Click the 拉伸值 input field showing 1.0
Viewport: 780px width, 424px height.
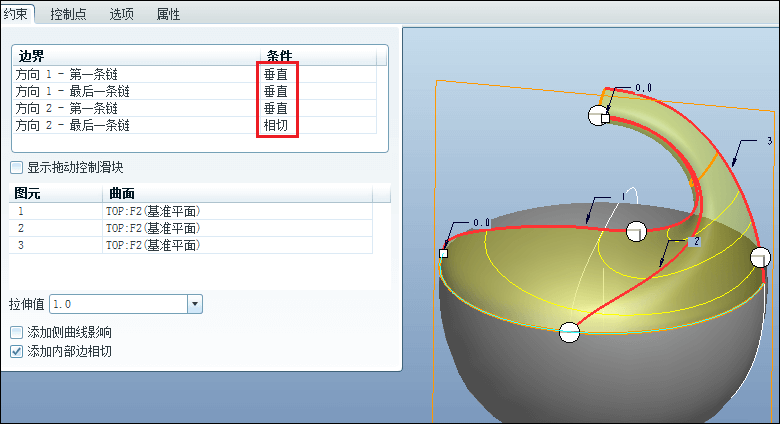coord(118,304)
